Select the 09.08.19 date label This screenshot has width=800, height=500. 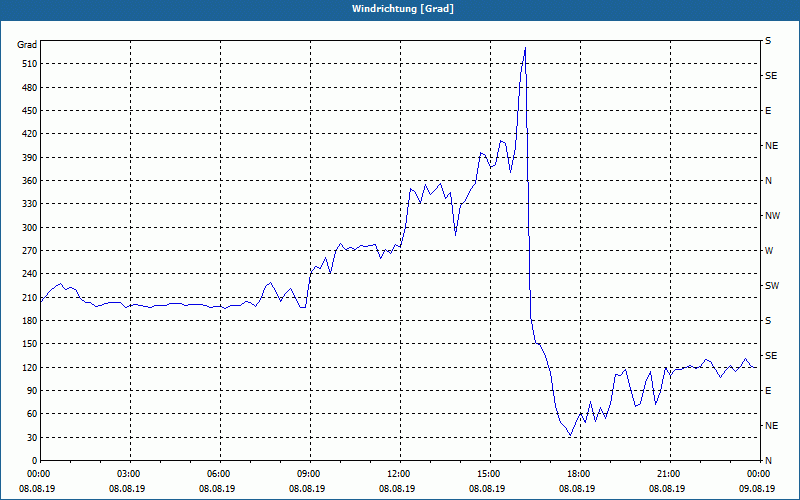[x=757, y=488]
